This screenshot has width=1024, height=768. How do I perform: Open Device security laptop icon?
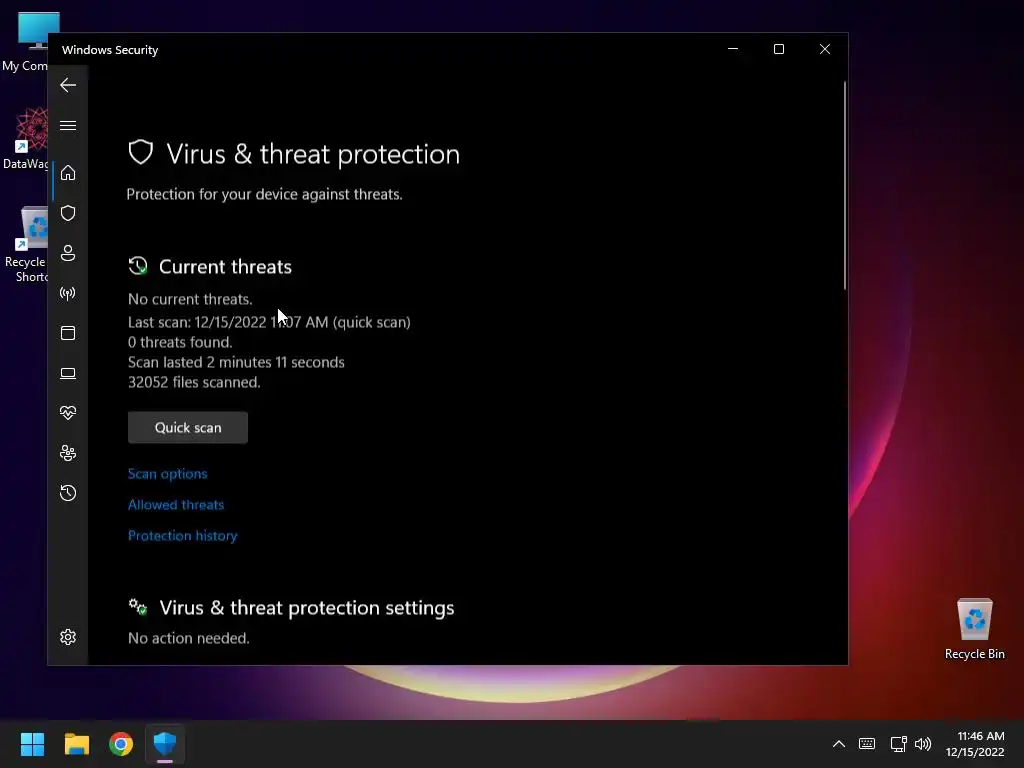68,374
